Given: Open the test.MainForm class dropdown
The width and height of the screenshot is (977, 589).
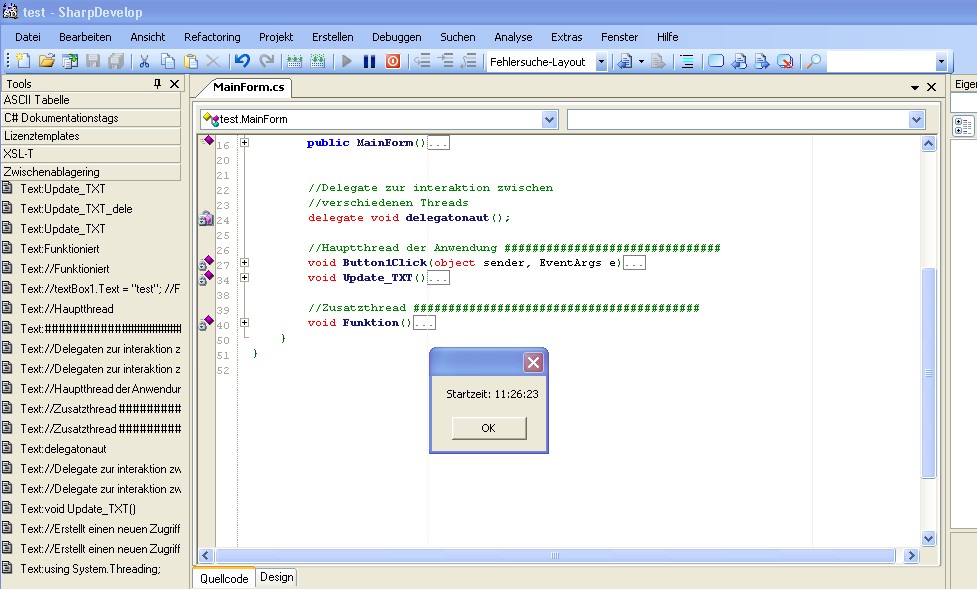Looking at the screenshot, I should 549,120.
